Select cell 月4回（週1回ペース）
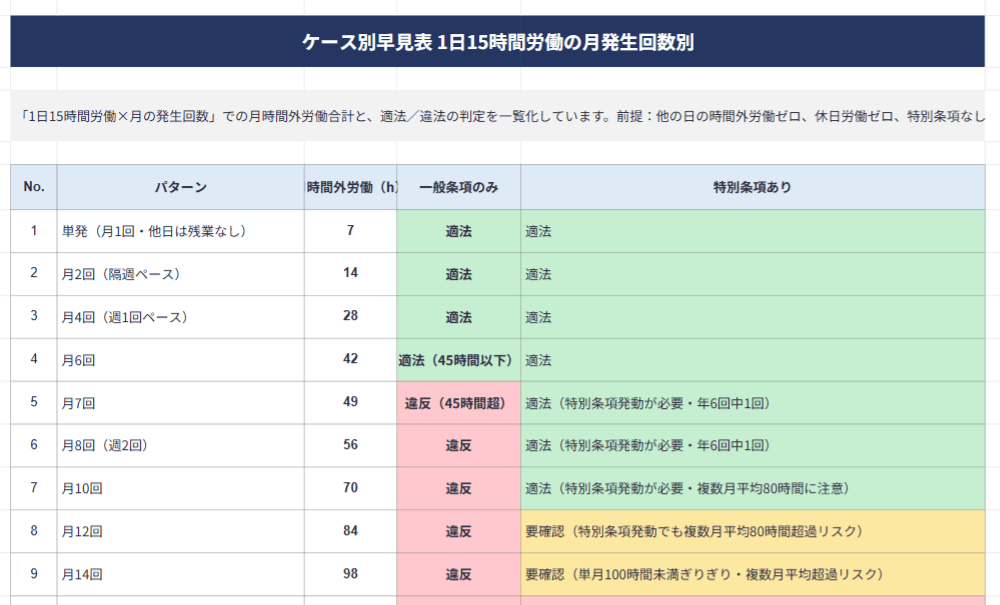Image resolution: width=1000 pixels, height=605 pixels. 180,317
